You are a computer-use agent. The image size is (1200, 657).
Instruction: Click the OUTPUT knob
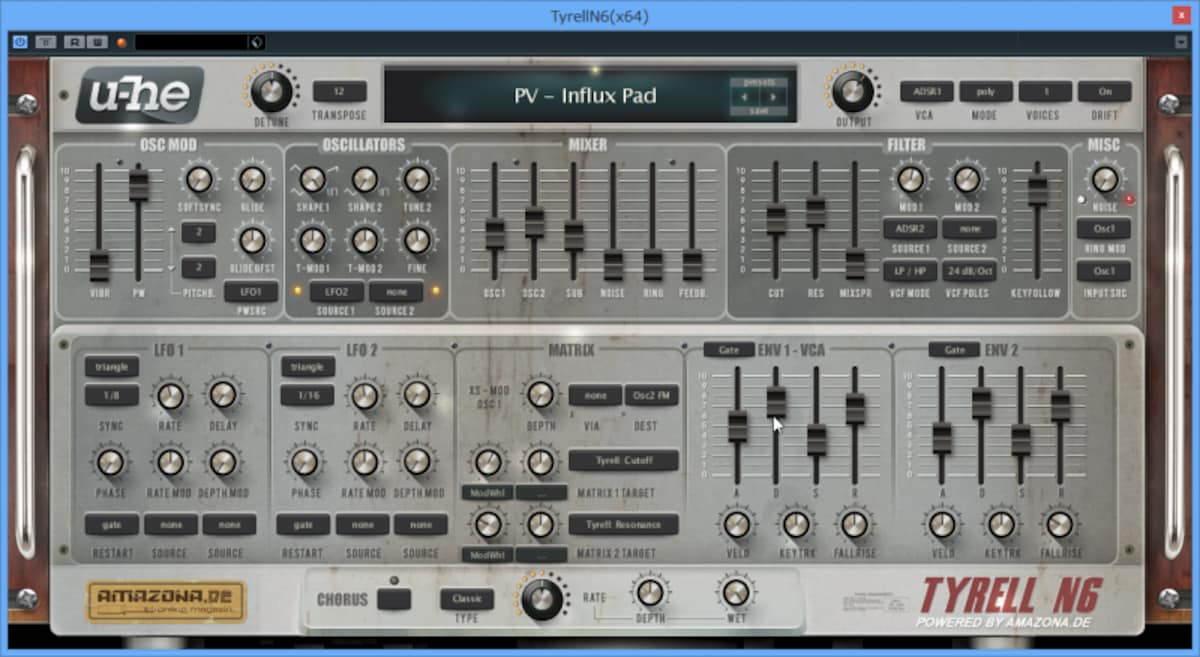click(x=852, y=91)
